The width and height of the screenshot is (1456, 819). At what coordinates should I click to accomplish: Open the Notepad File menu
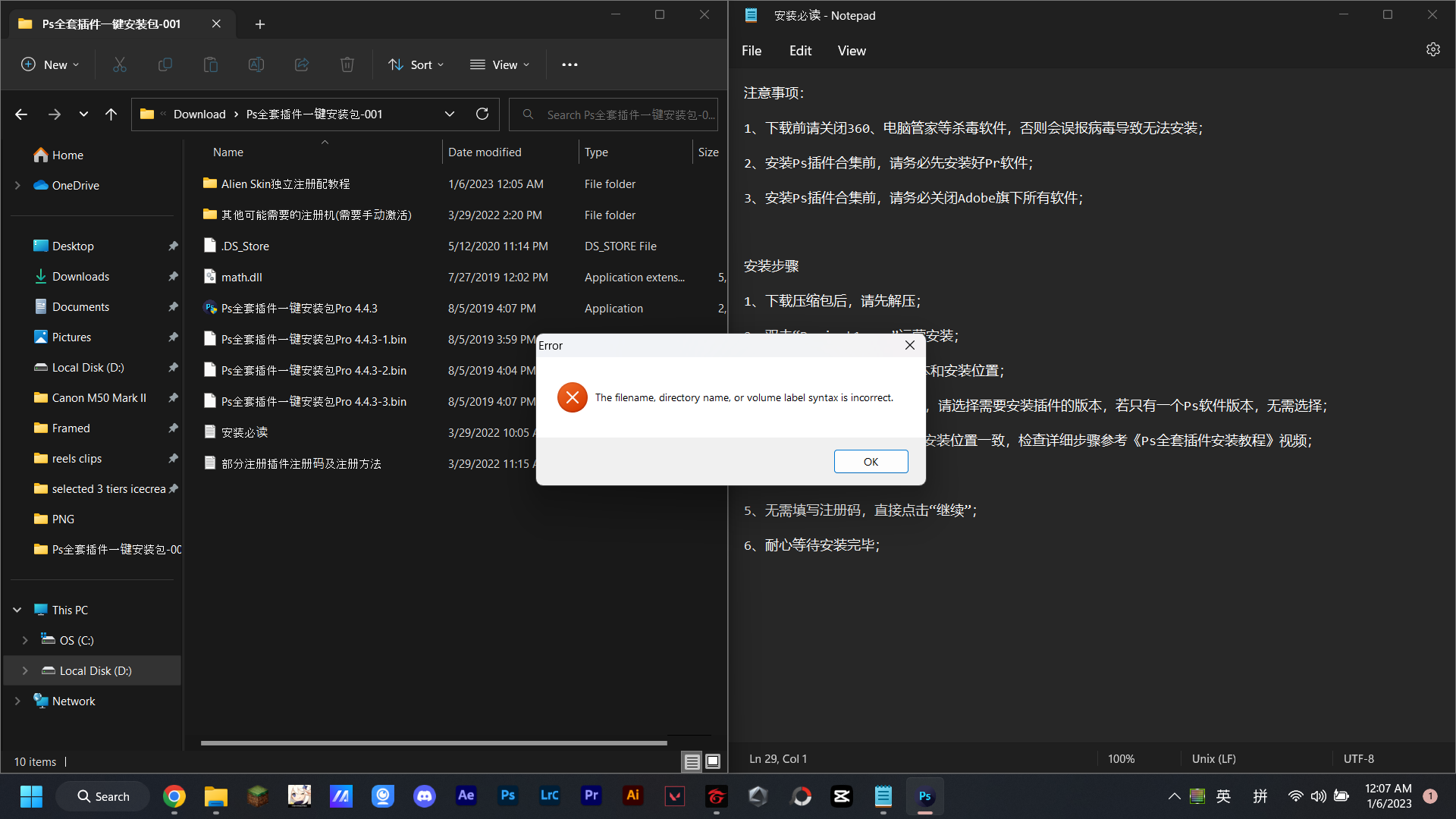(x=751, y=51)
